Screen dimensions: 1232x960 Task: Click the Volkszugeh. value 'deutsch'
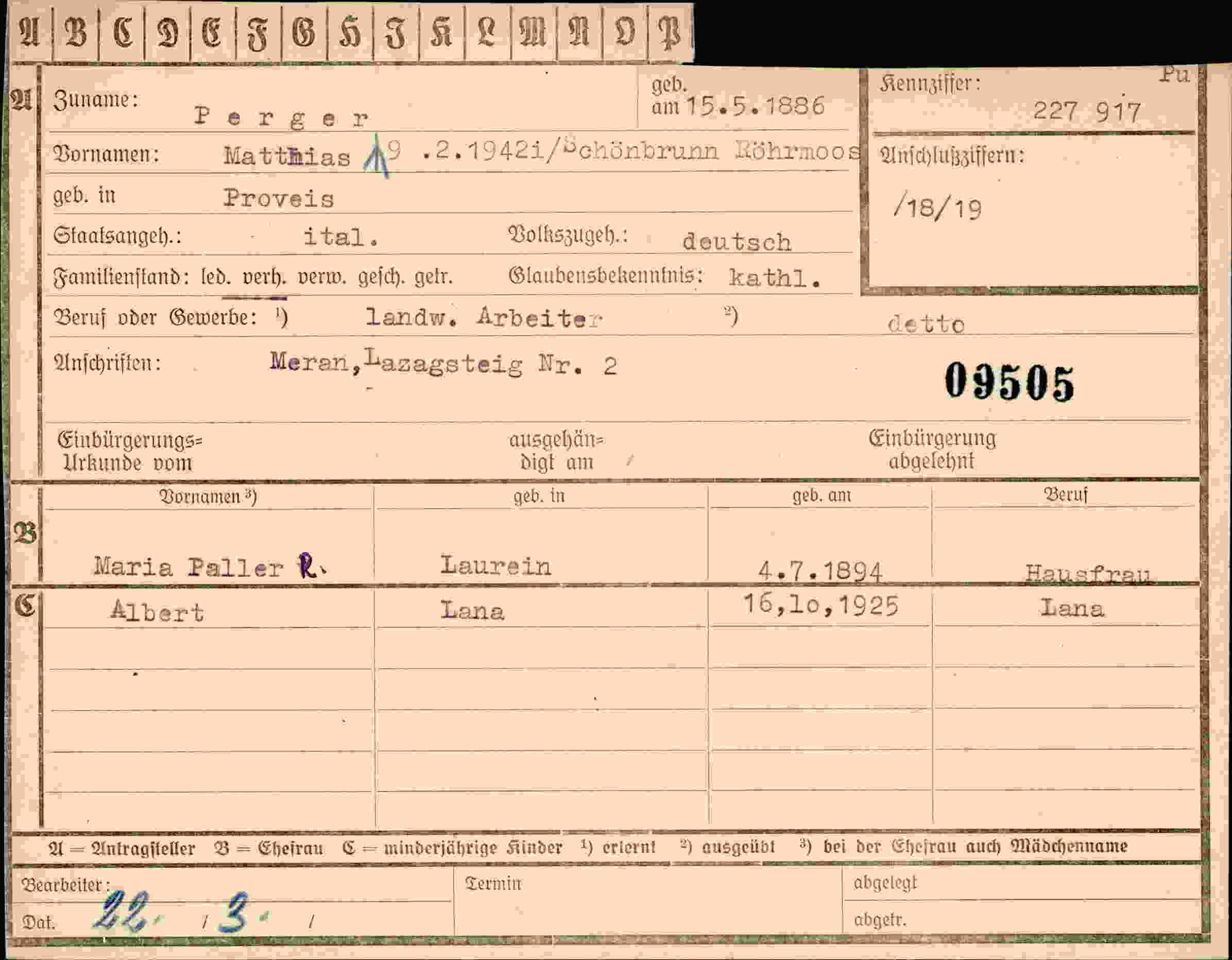tap(737, 242)
